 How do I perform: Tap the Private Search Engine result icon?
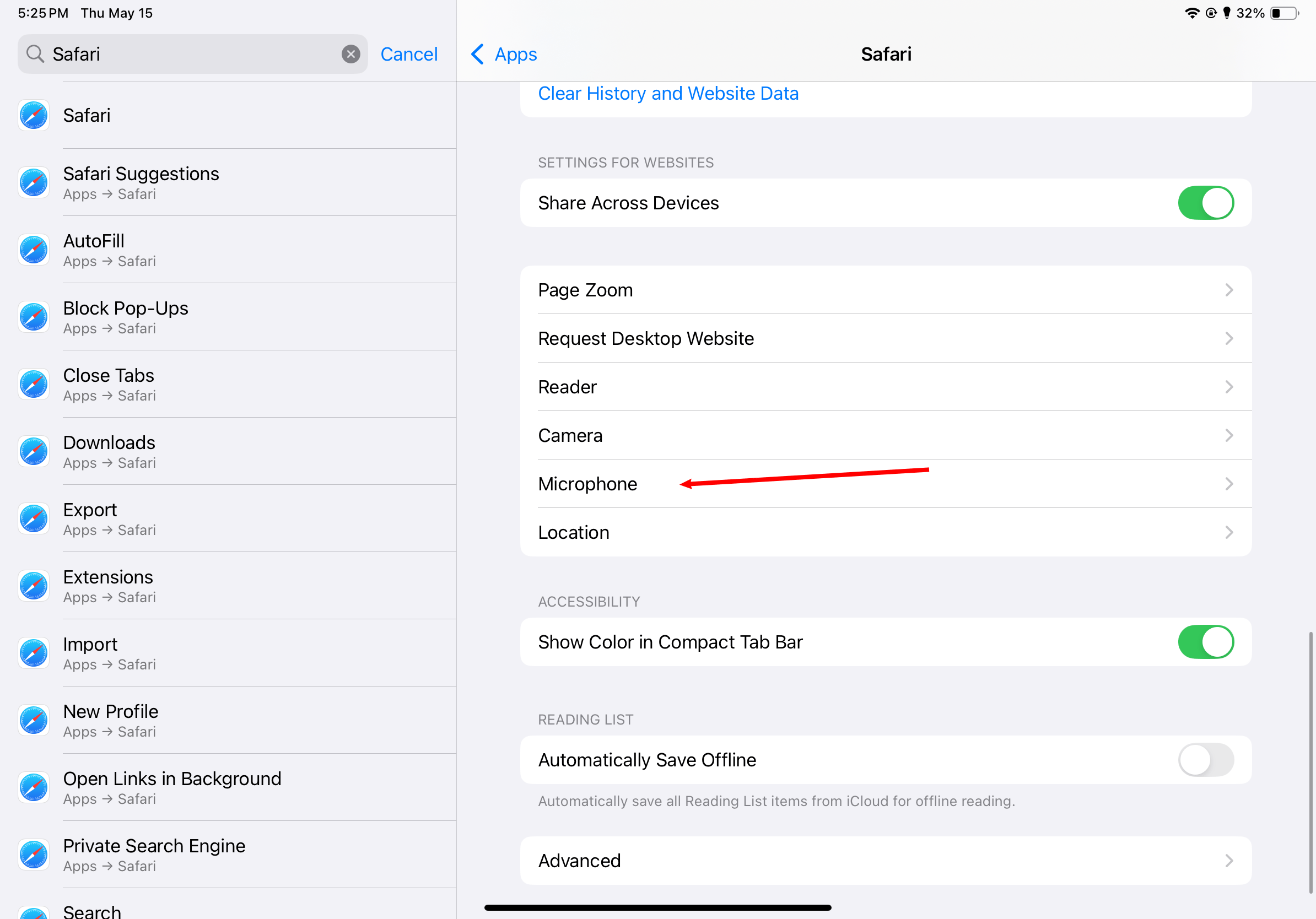click(x=33, y=855)
